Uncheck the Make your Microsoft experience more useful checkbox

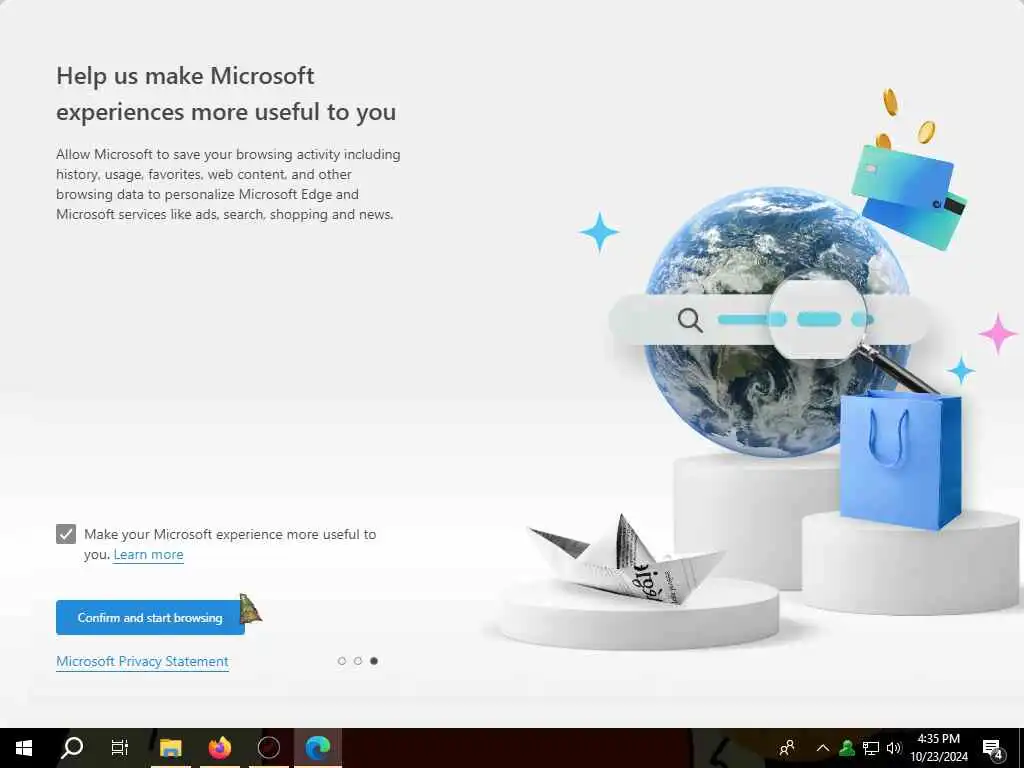[x=66, y=534]
